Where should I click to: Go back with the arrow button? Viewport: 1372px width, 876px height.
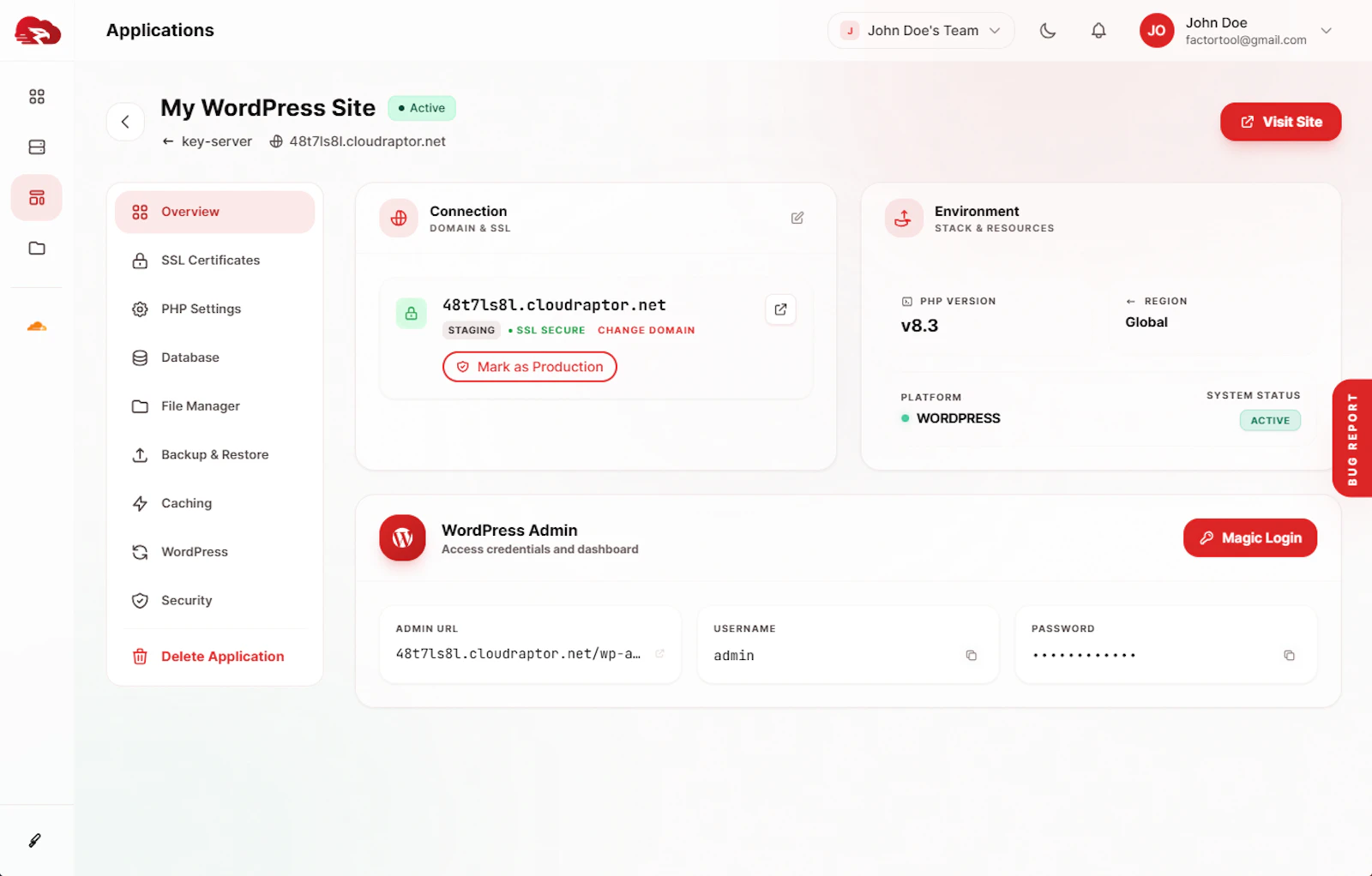[125, 122]
